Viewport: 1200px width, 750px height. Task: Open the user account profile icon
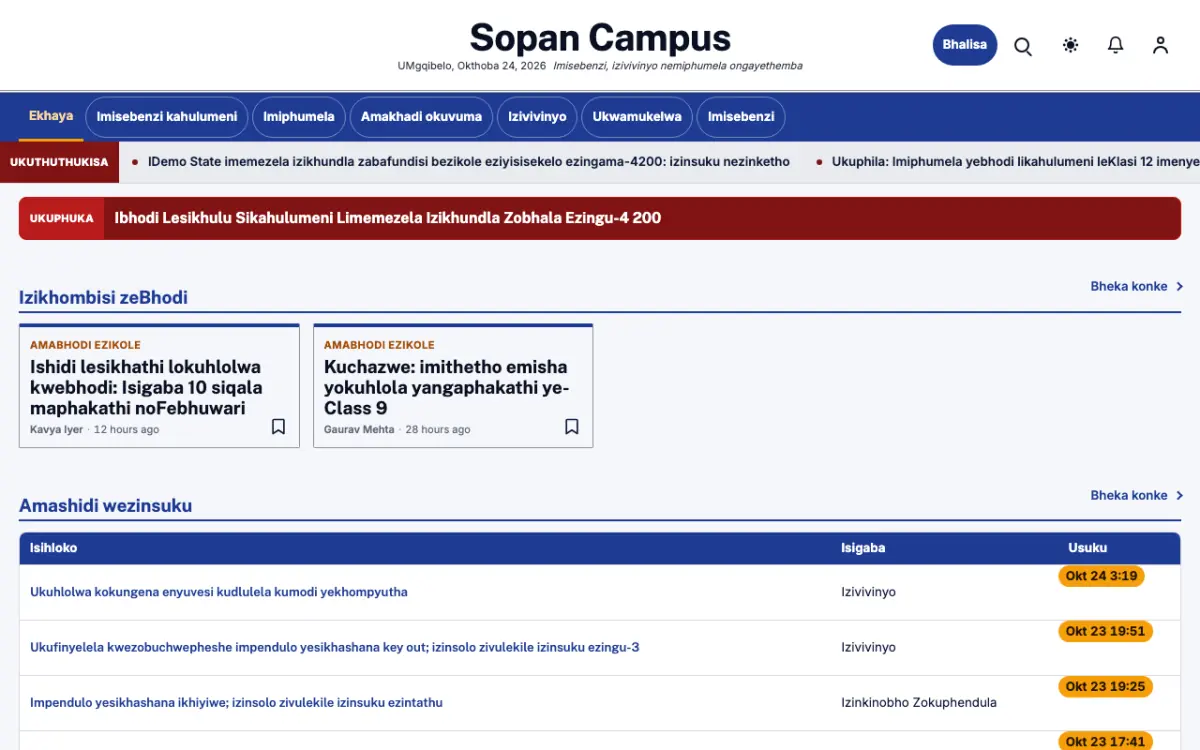[1160, 45]
